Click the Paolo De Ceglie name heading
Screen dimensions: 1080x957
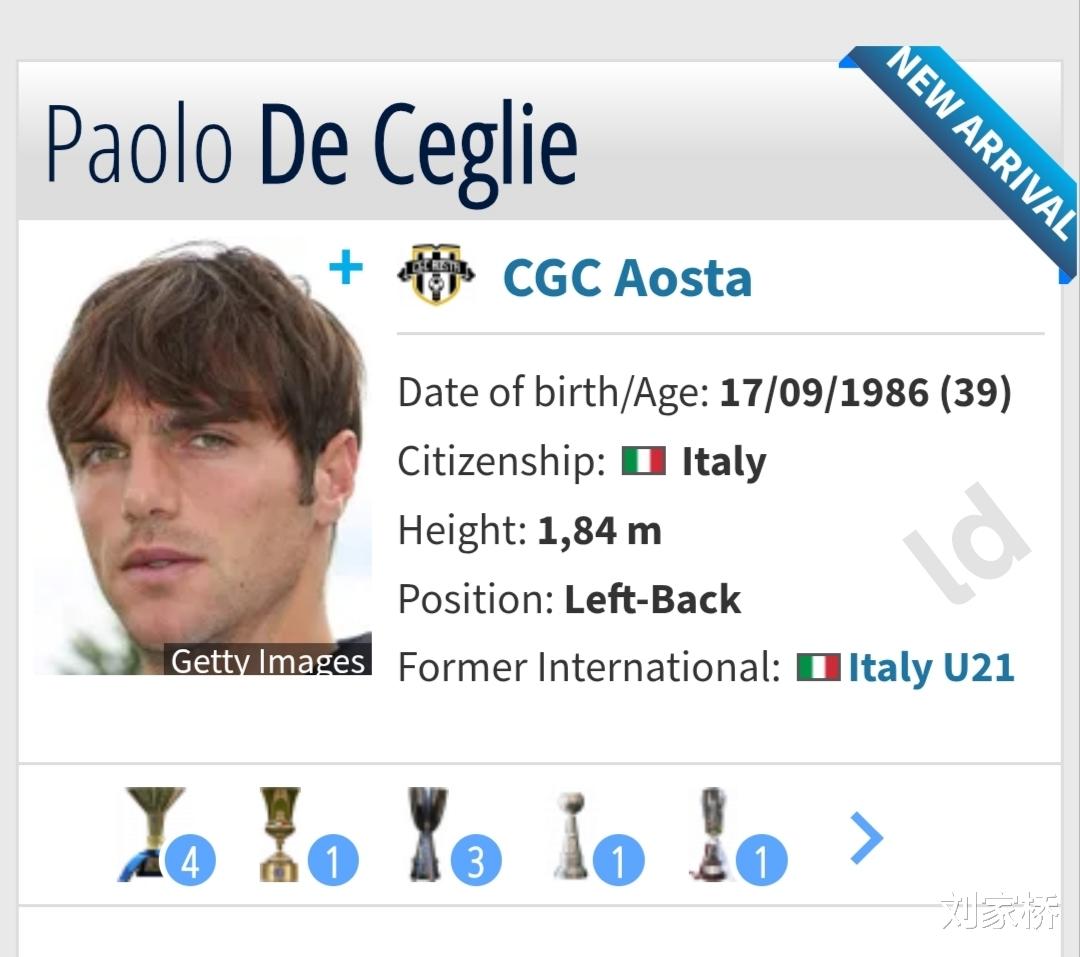(x=312, y=145)
